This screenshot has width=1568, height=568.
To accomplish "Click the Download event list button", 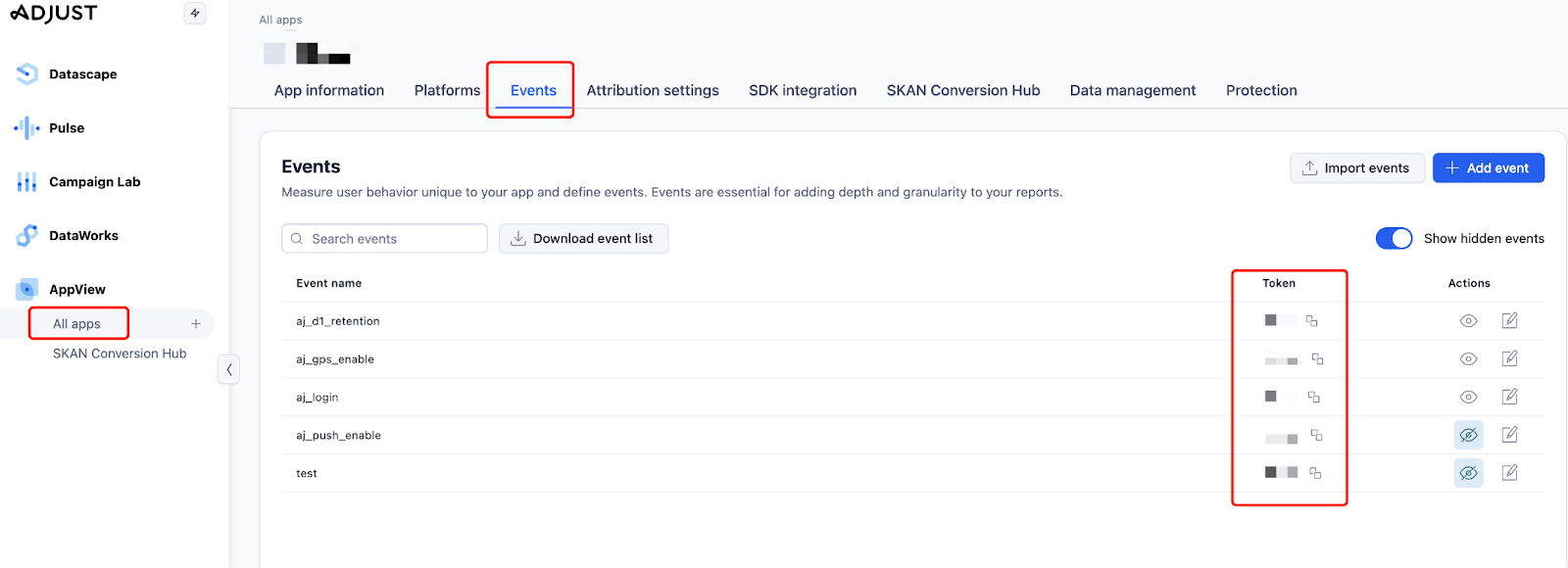I will [x=583, y=238].
